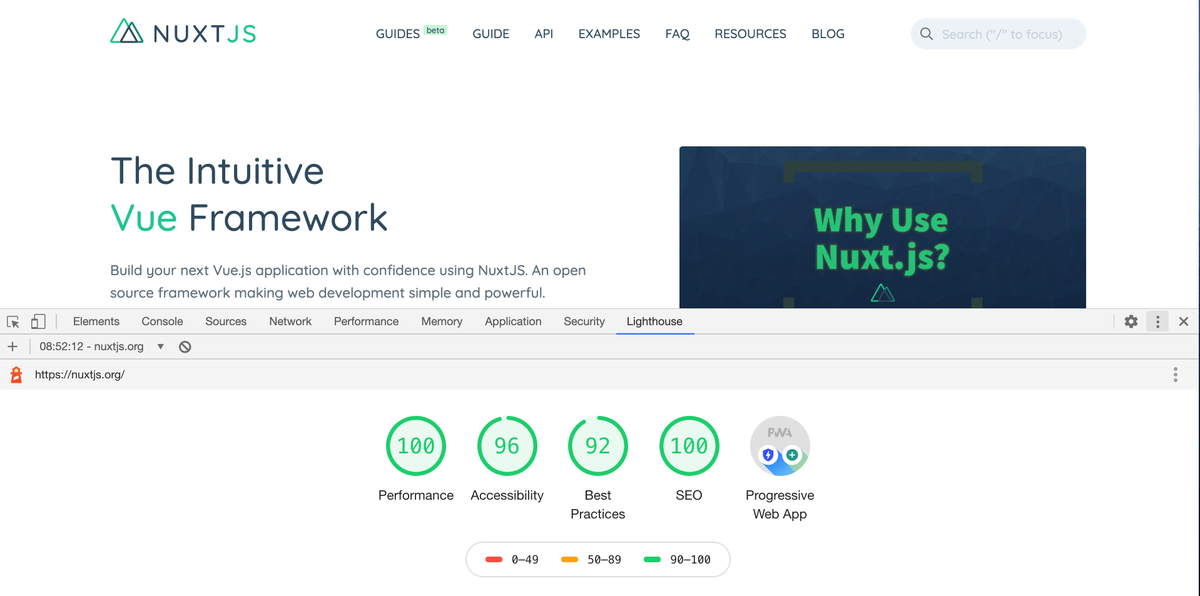Click the https://nuxtjs.org/ report URL

[x=80, y=375]
